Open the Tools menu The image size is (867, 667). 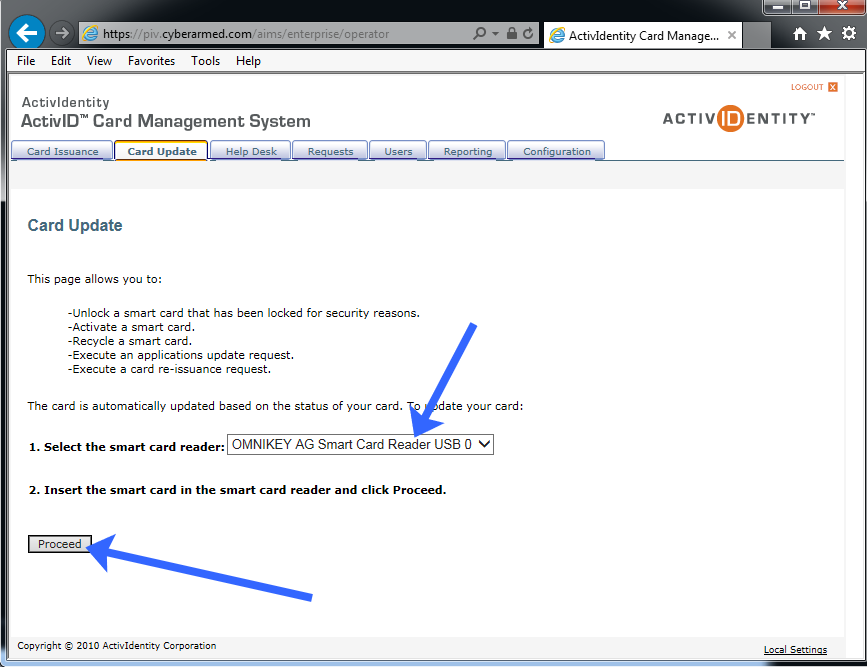[x=206, y=61]
